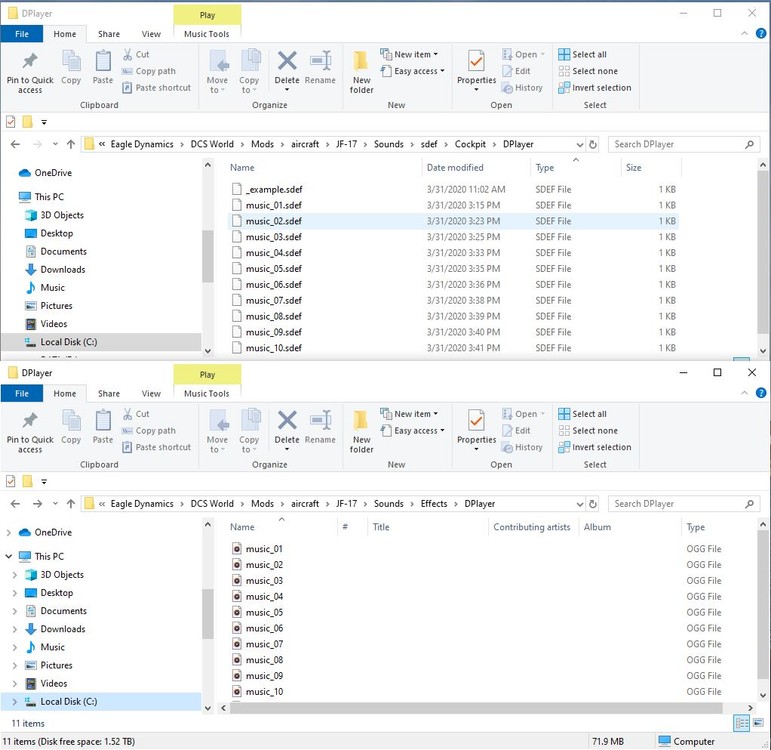This screenshot has height=750, width=771.
Task: Click Invert selection in the top window ribbon
Action: [x=595, y=88]
